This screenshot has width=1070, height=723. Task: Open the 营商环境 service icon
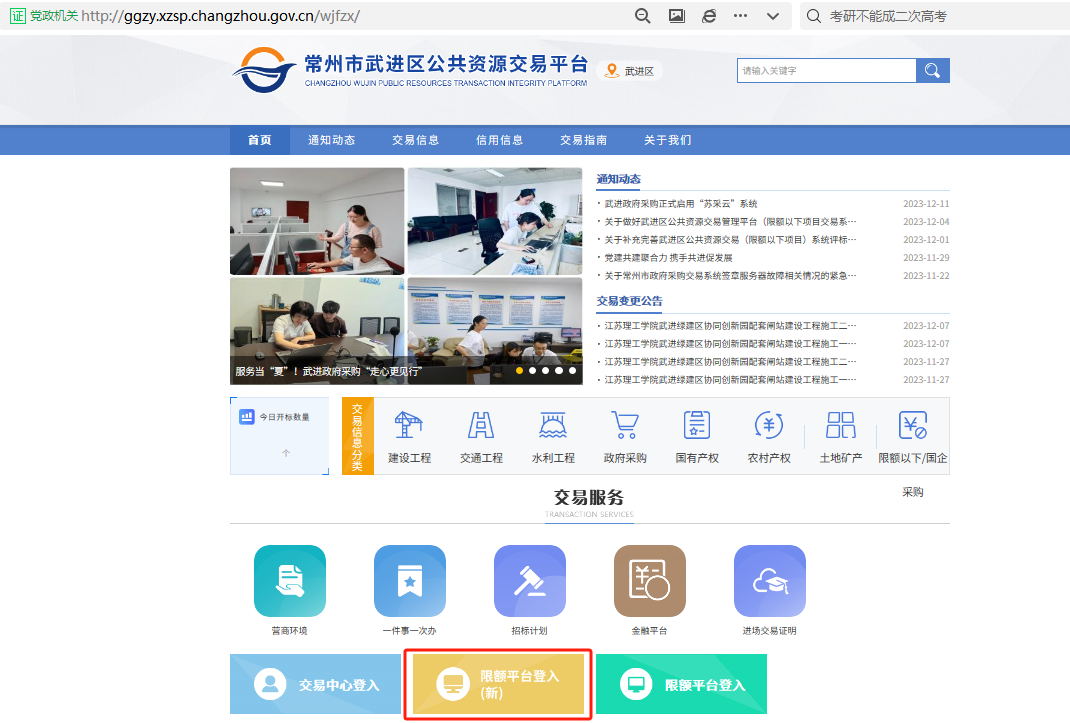click(290, 581)
